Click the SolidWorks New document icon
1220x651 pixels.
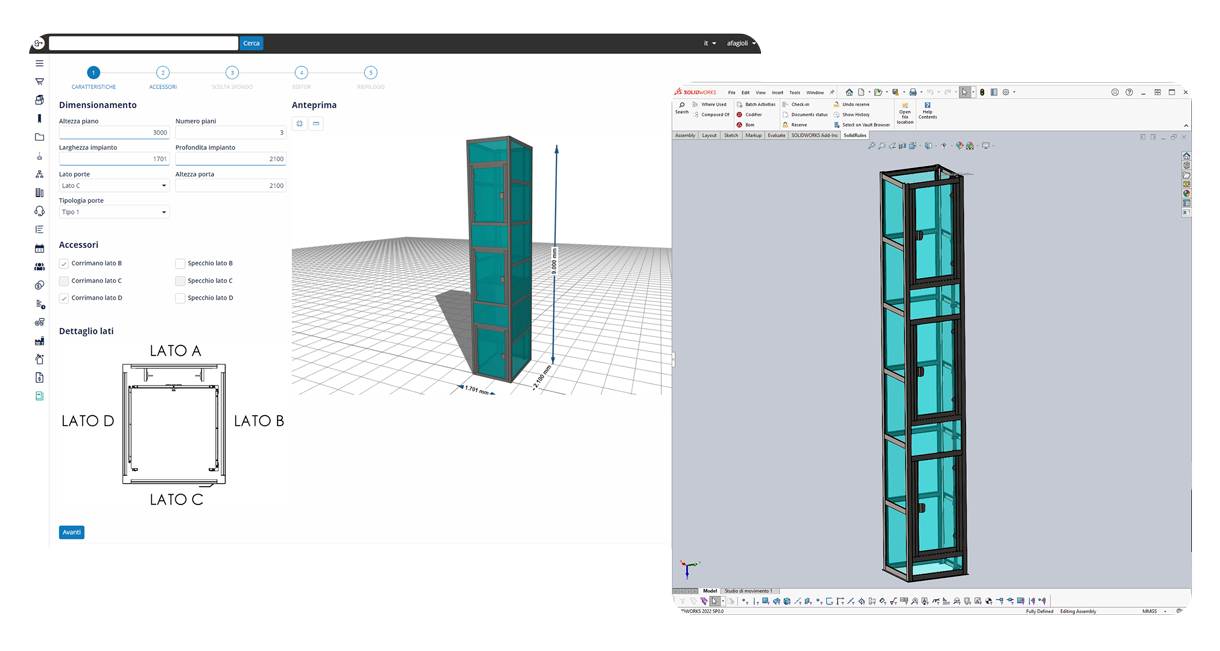click(x=862, y=92)
